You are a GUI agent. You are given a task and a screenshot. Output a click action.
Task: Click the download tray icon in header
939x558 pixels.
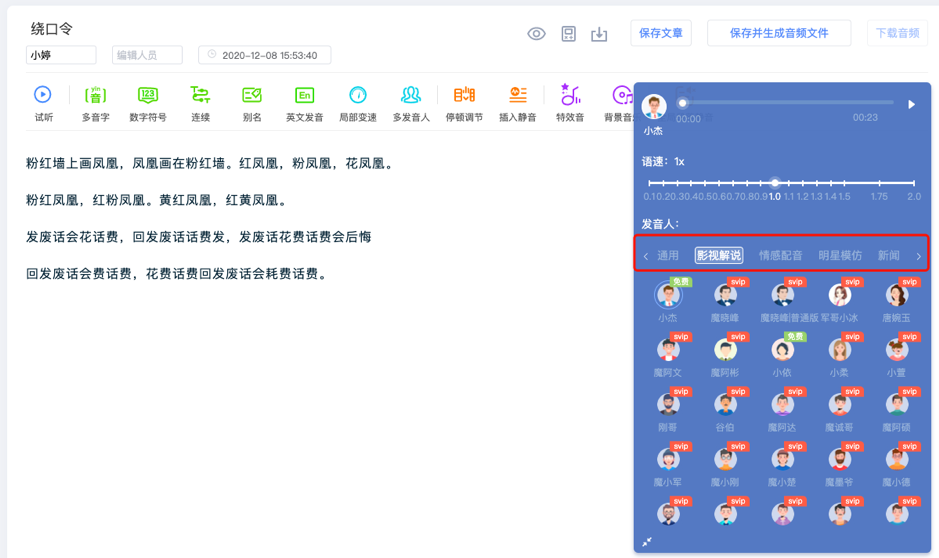point(599,34)
